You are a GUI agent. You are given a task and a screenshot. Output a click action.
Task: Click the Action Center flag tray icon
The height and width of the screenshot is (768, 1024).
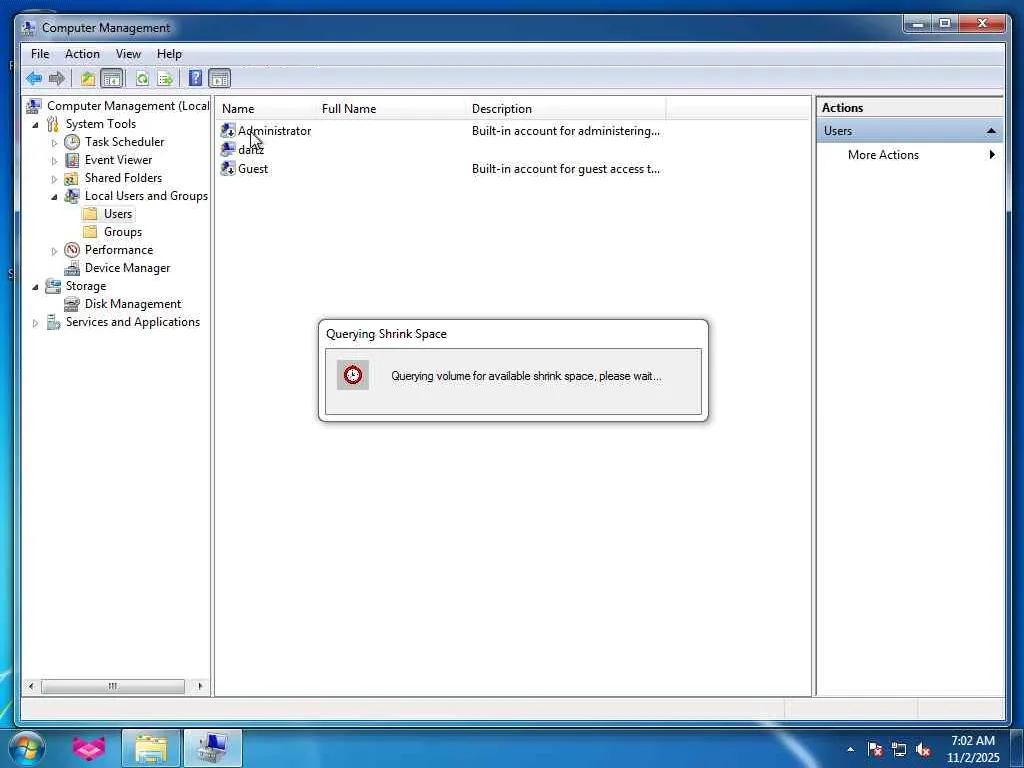click(875, 749)
